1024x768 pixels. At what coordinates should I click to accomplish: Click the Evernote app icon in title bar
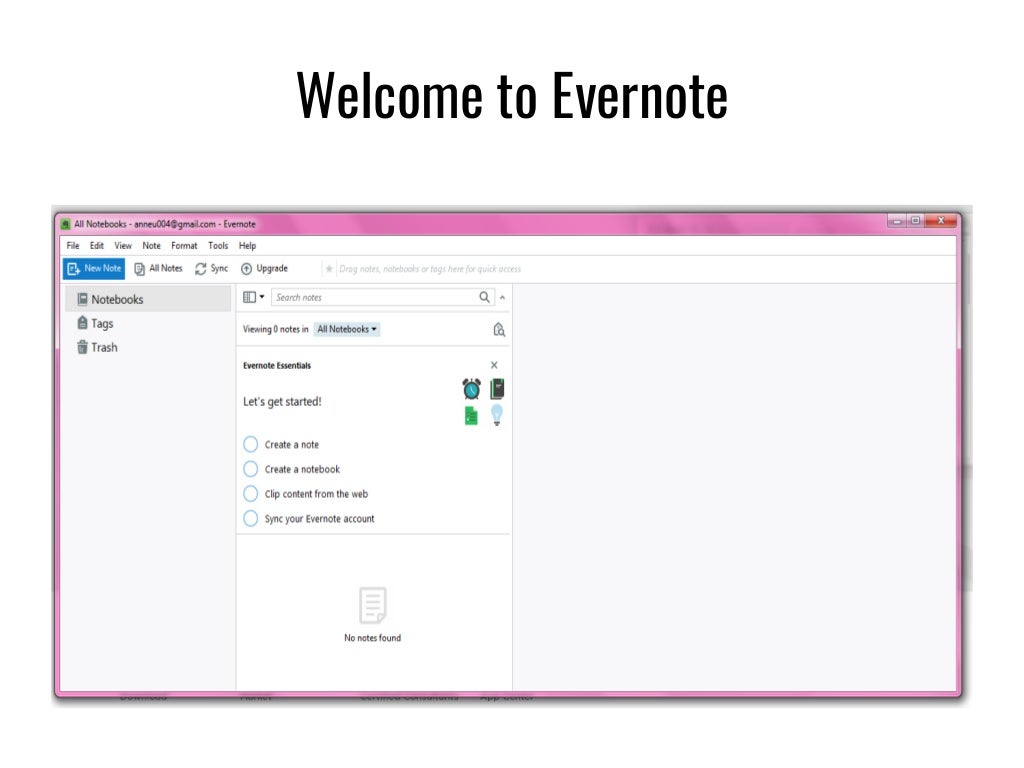coord(65,224)
